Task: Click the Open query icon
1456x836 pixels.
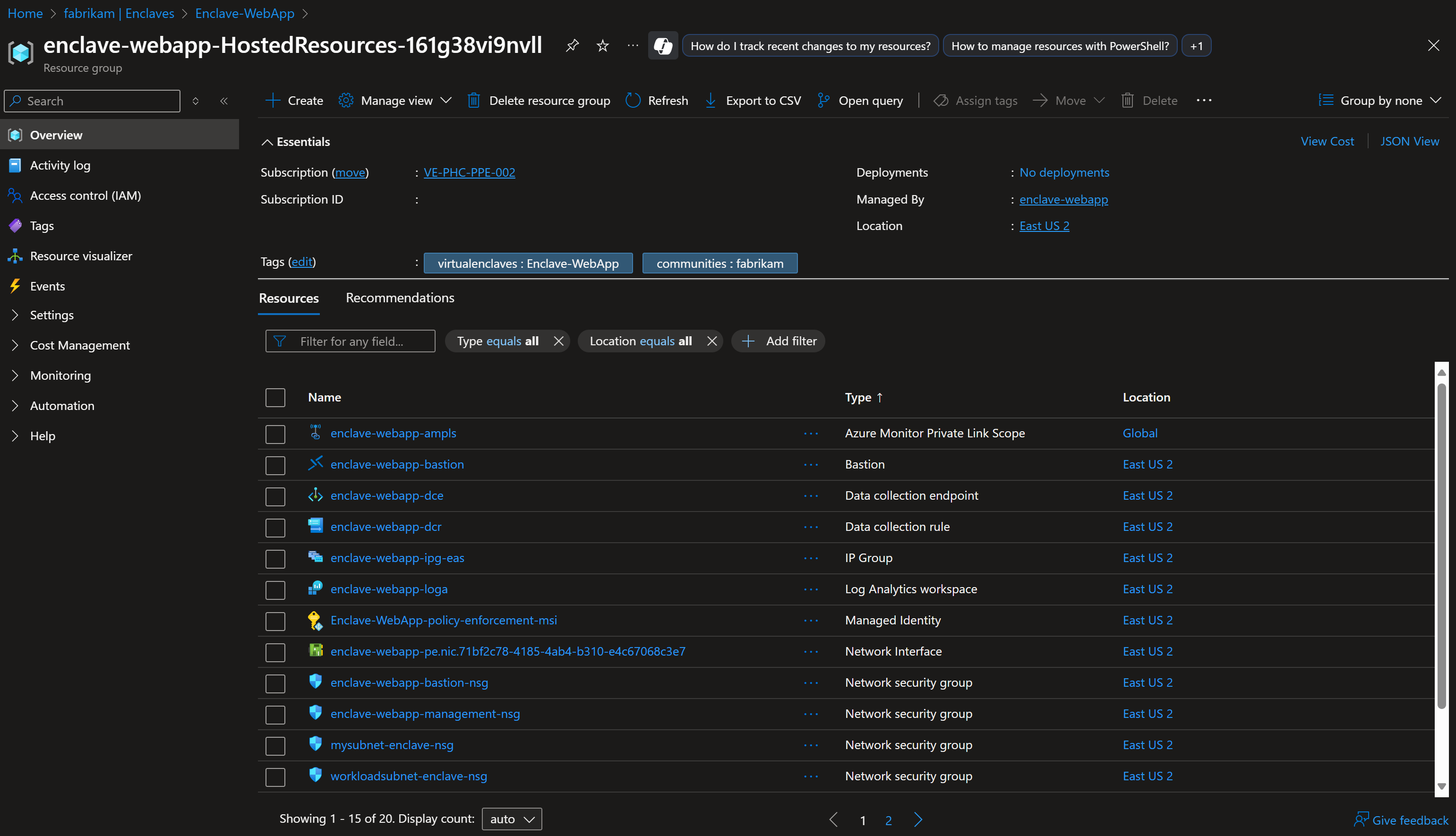Action: tap(823, 101)
